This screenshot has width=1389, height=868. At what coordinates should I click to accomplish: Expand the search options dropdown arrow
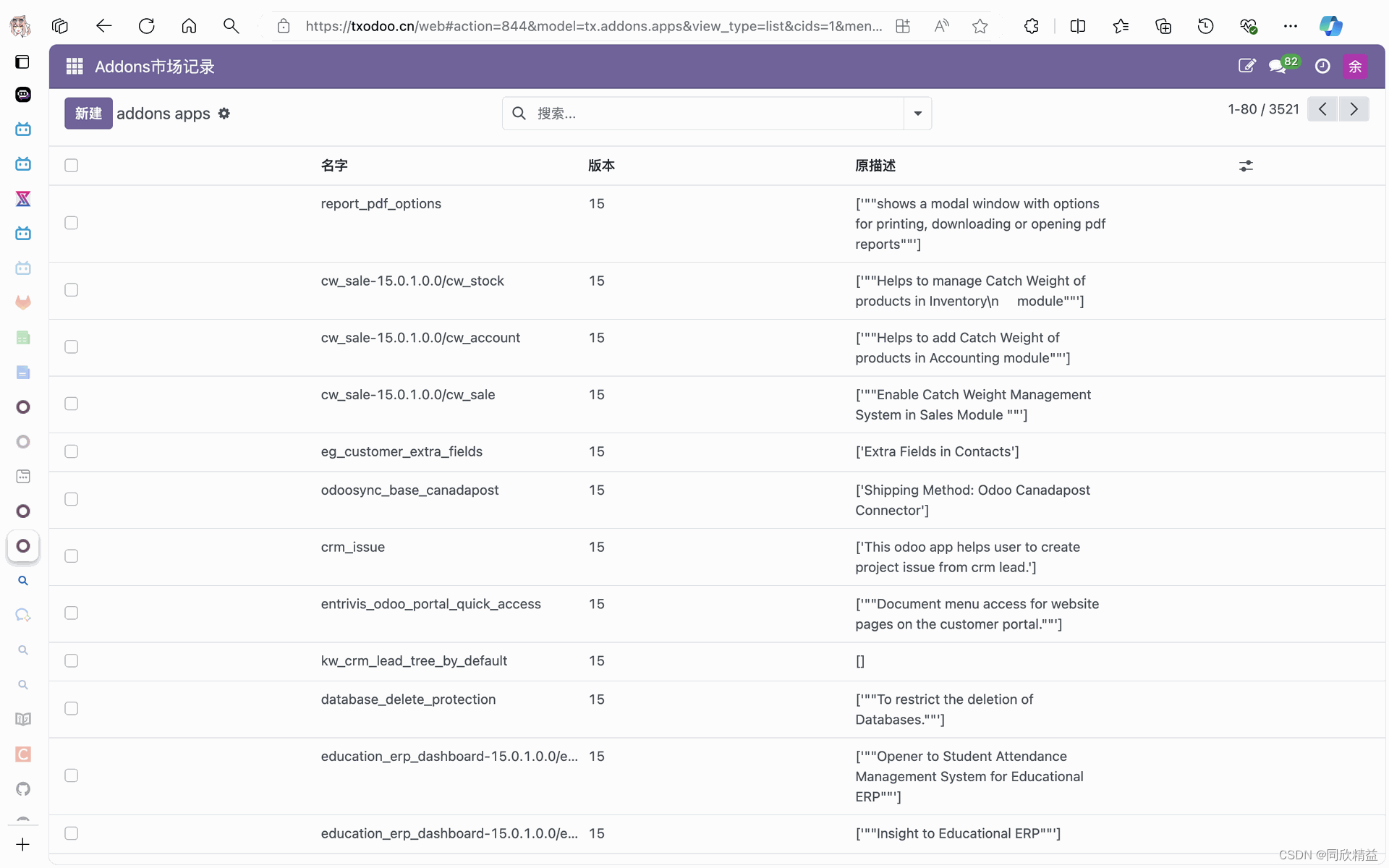pos(917,114)
